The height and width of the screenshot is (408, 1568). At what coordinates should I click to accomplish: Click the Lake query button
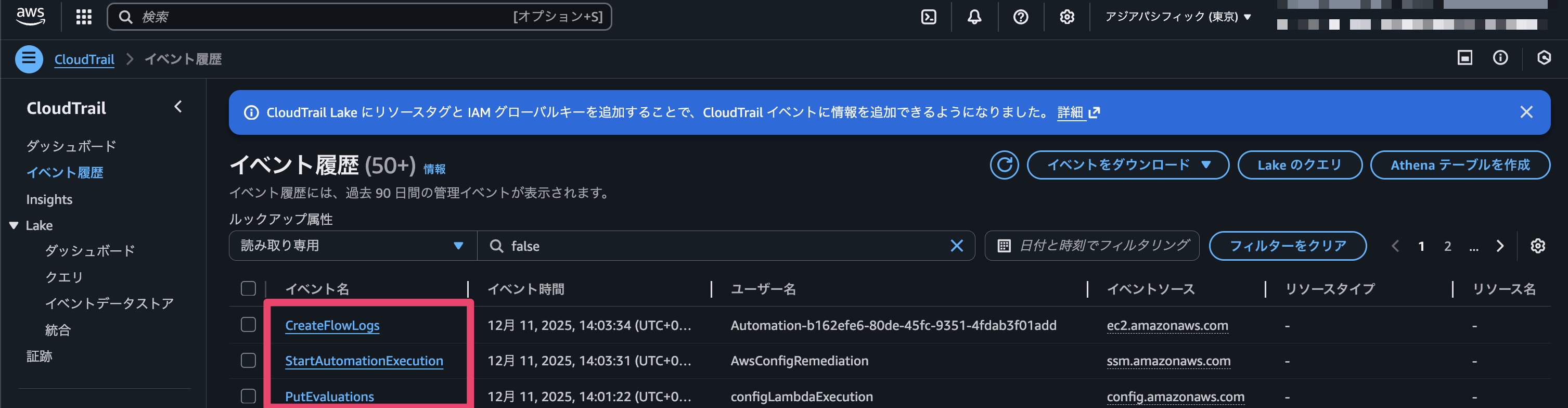click(x=1300, y=165)
